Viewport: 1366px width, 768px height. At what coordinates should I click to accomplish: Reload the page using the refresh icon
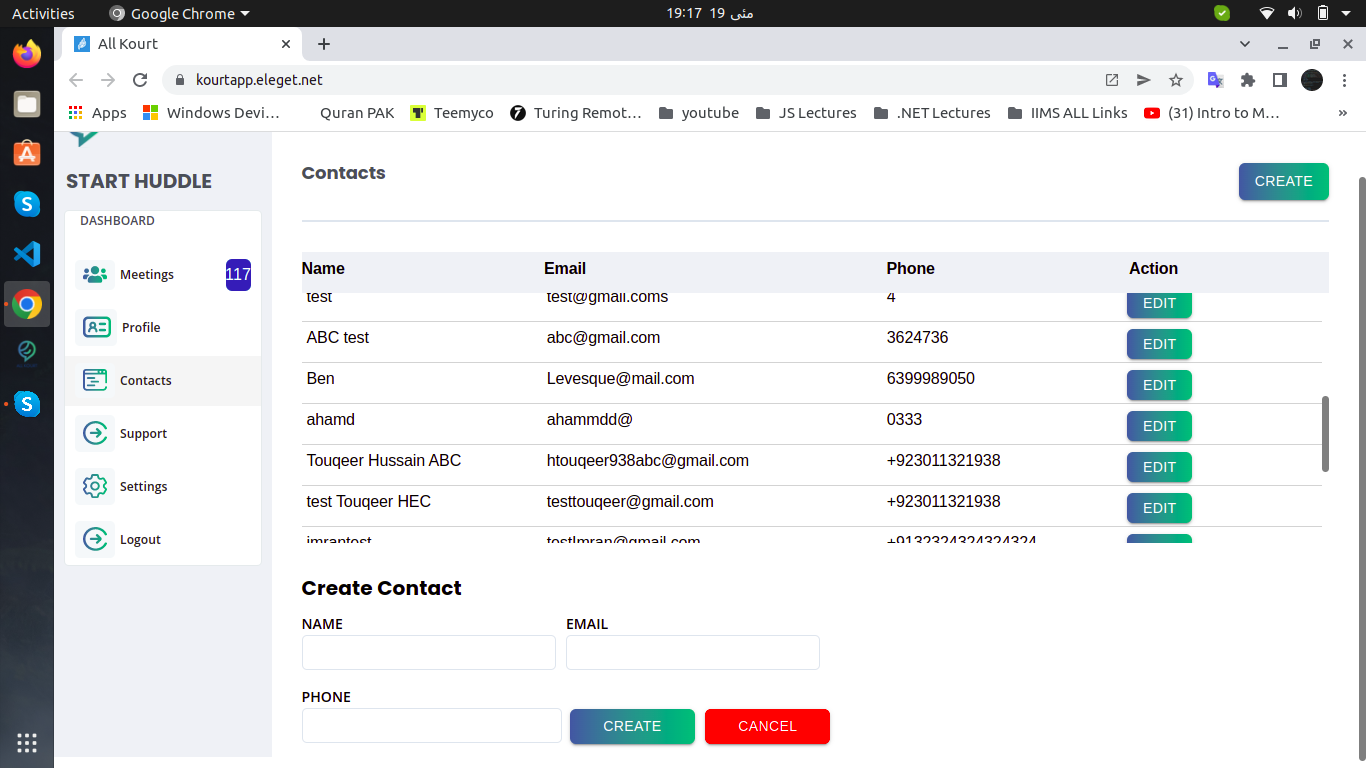[x=140, y=80]
